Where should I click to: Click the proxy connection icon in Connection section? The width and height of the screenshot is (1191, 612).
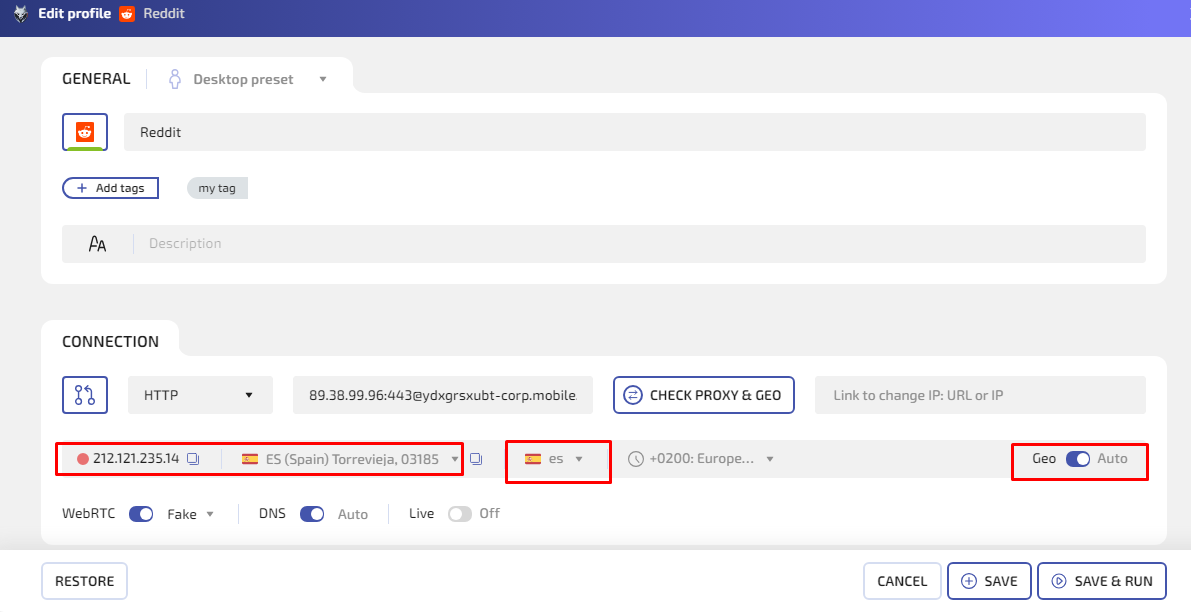pos(85,394)
